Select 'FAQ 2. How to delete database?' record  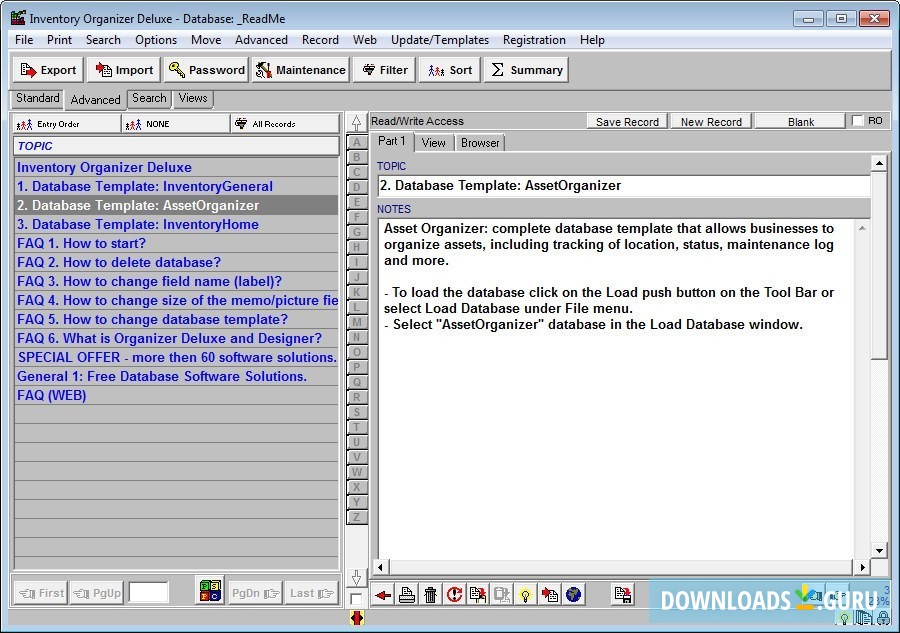click(177, 262)
